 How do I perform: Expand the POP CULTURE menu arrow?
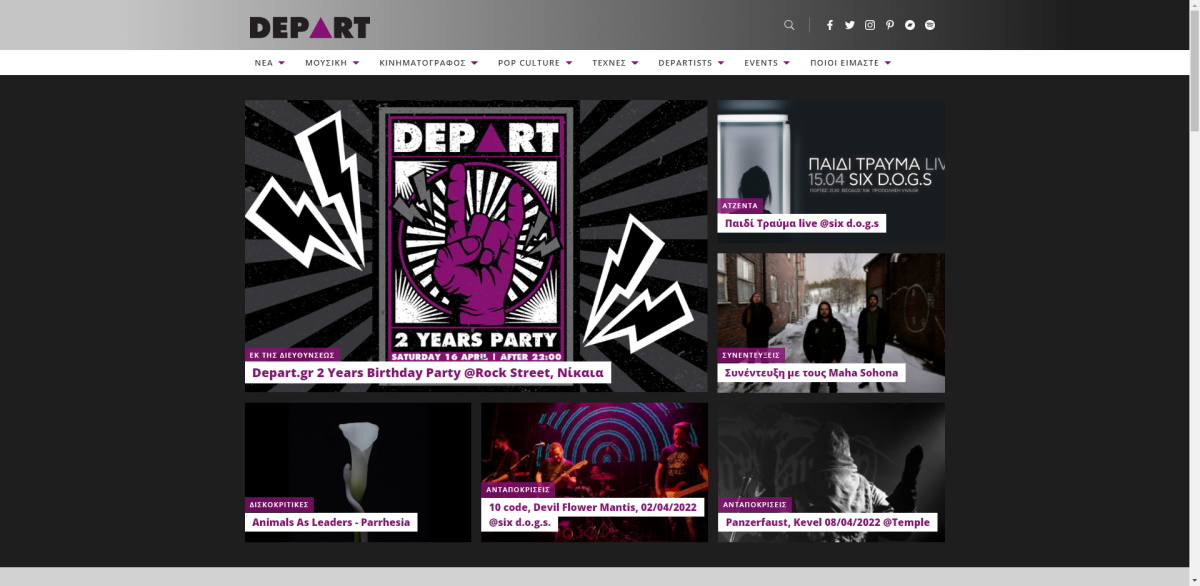[x=569, y=63]
